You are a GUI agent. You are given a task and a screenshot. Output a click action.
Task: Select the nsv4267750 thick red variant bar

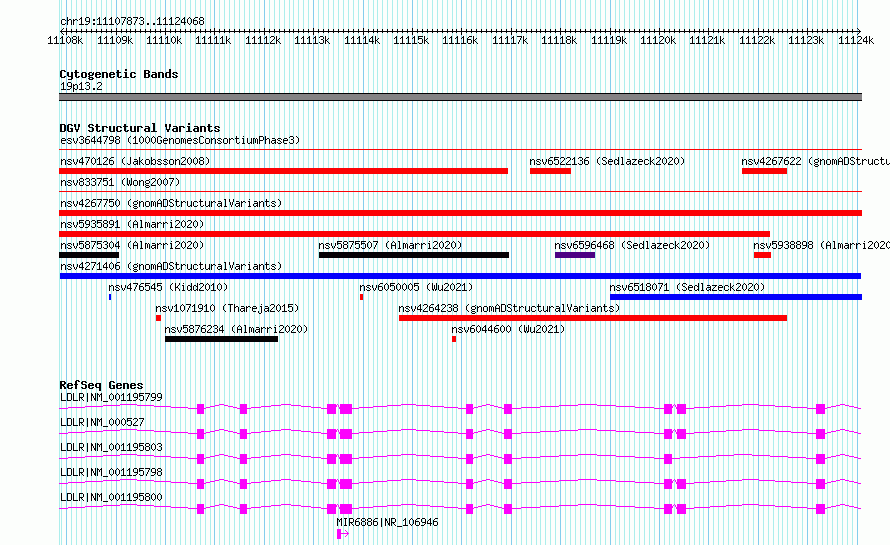(460, 213)
